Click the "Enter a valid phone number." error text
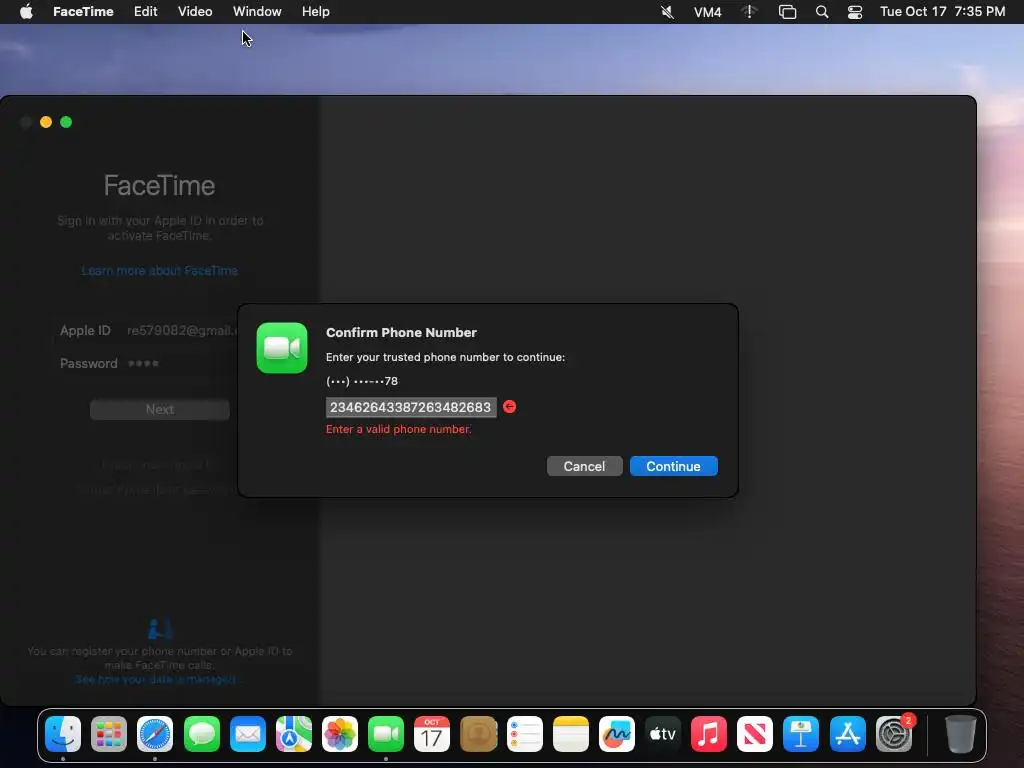Screen dimensions: 1024x768 point(398,429)
